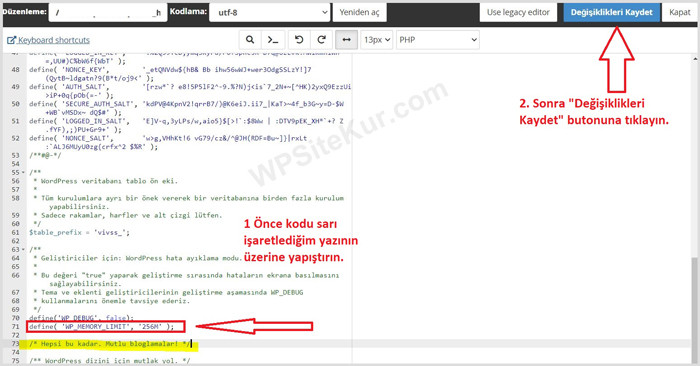The image size is (700, 366).
Task: Redo the edit with the redo arrow
Action: (321, 40)
